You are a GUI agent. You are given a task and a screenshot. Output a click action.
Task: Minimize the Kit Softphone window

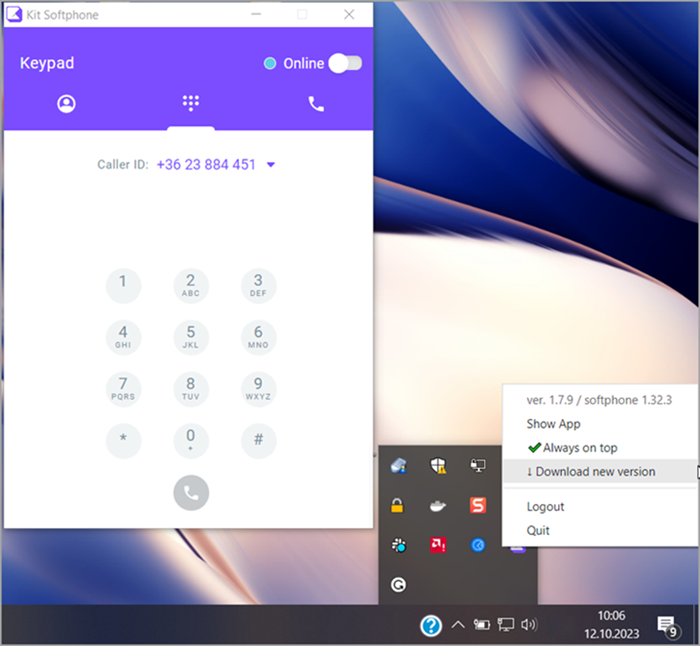point(256,14)
